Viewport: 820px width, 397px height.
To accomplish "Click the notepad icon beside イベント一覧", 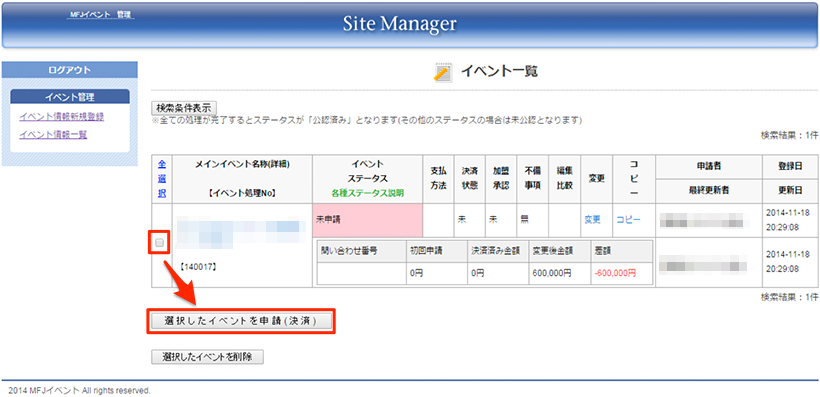I will (443, 73).
